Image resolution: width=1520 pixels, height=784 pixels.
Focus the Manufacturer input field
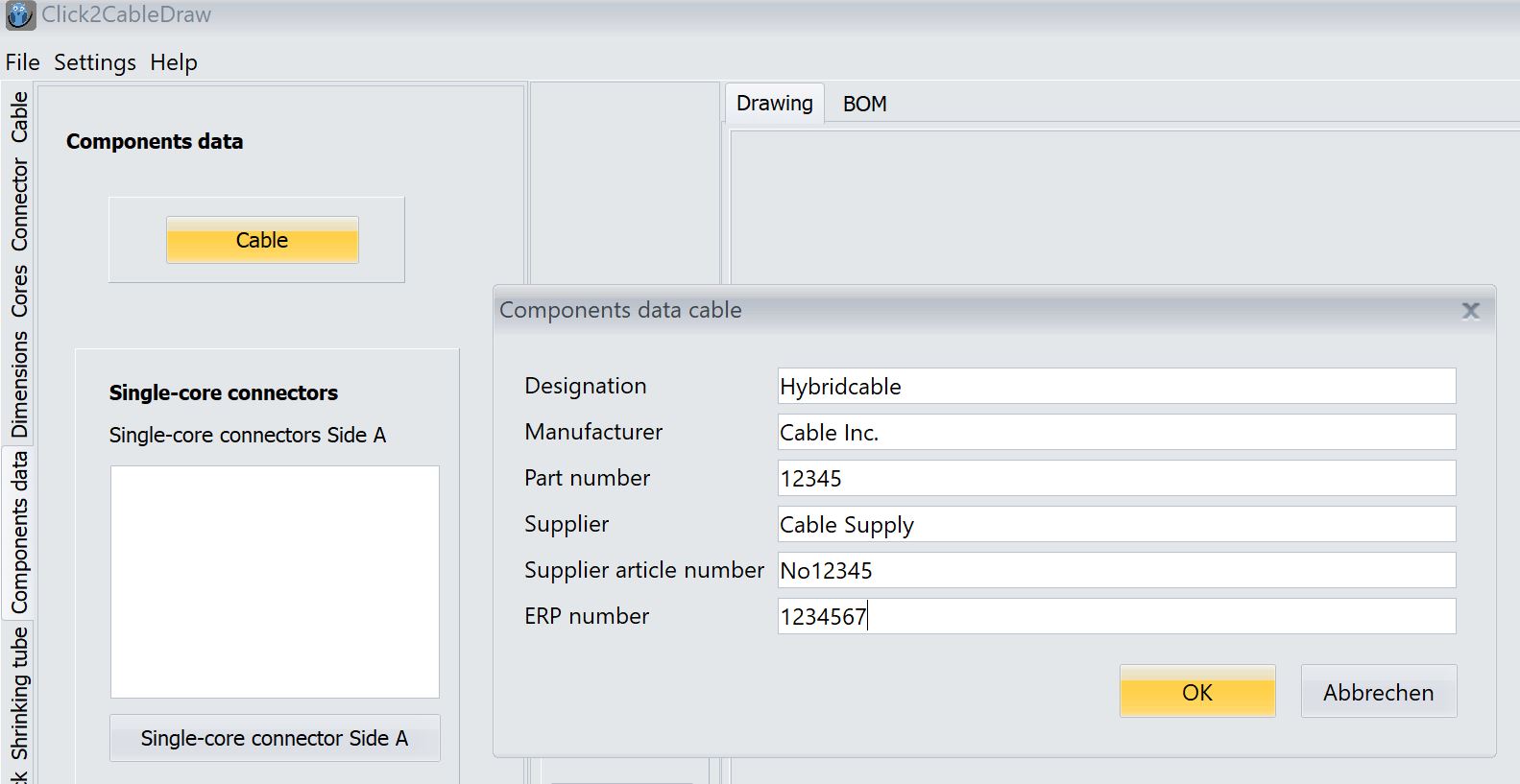coord(1116,433)
